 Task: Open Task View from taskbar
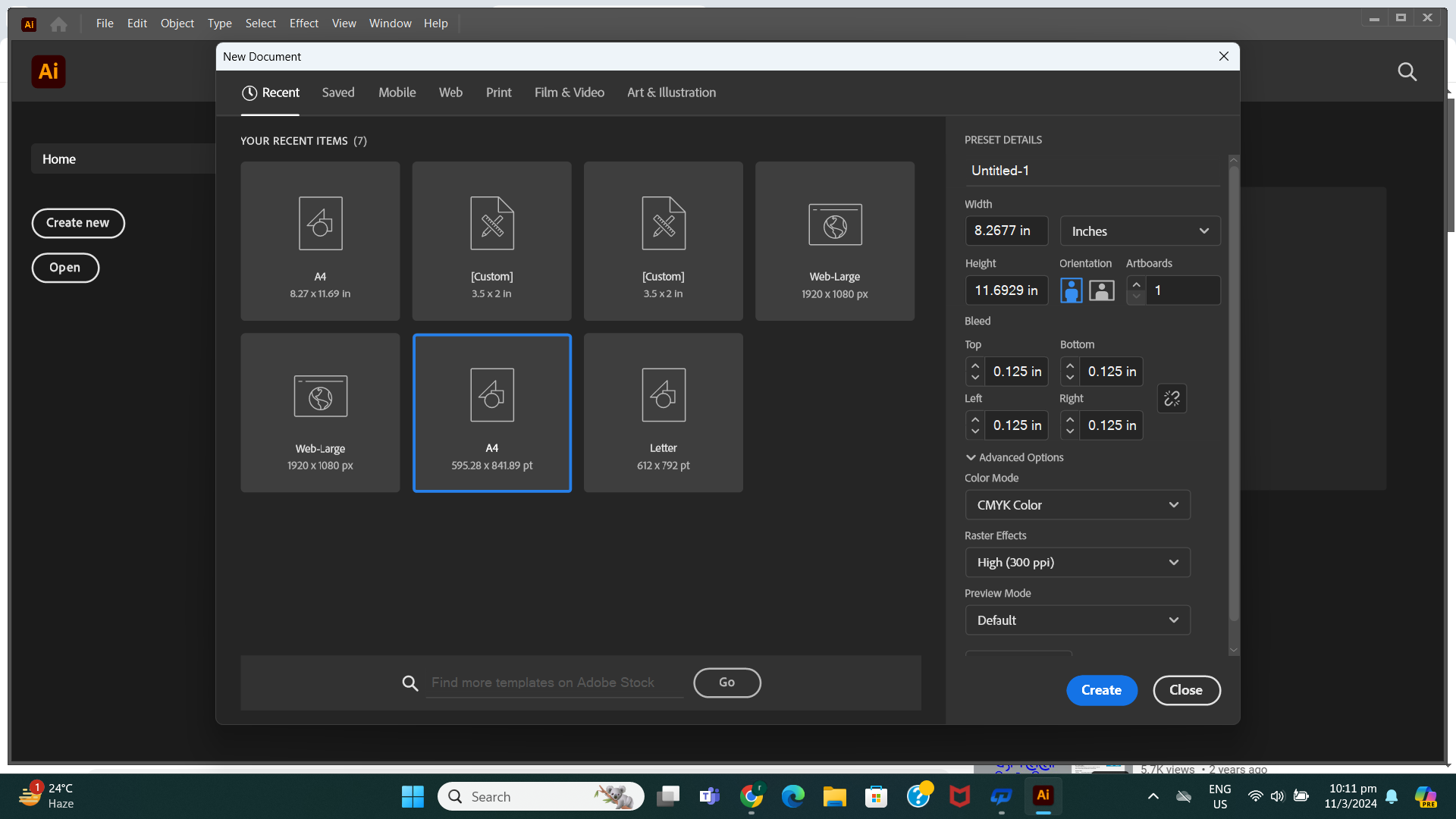coord(668,796)
